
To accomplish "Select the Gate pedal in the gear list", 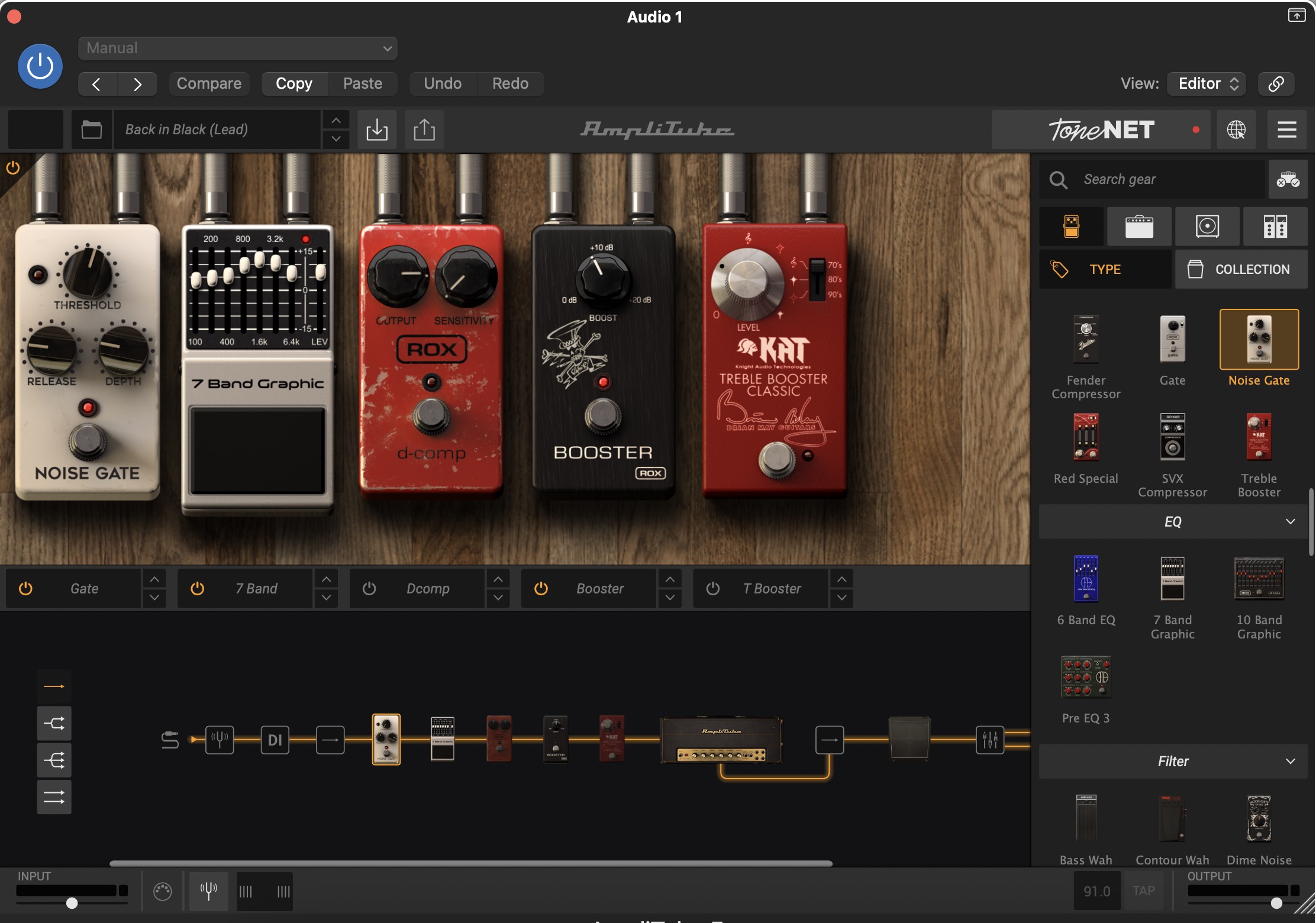I will (1172, 340).
